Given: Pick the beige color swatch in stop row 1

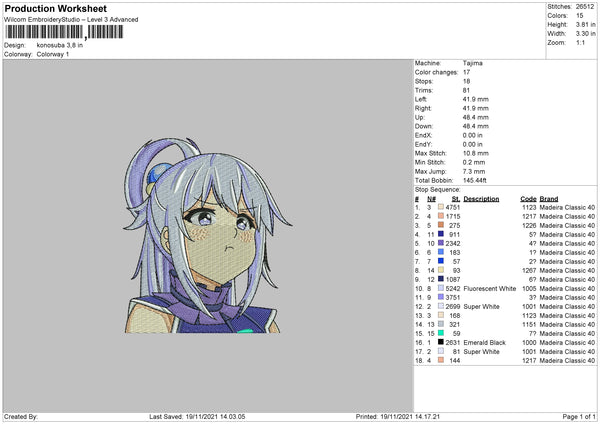Looking at the screenshot, I should point(441,207).
